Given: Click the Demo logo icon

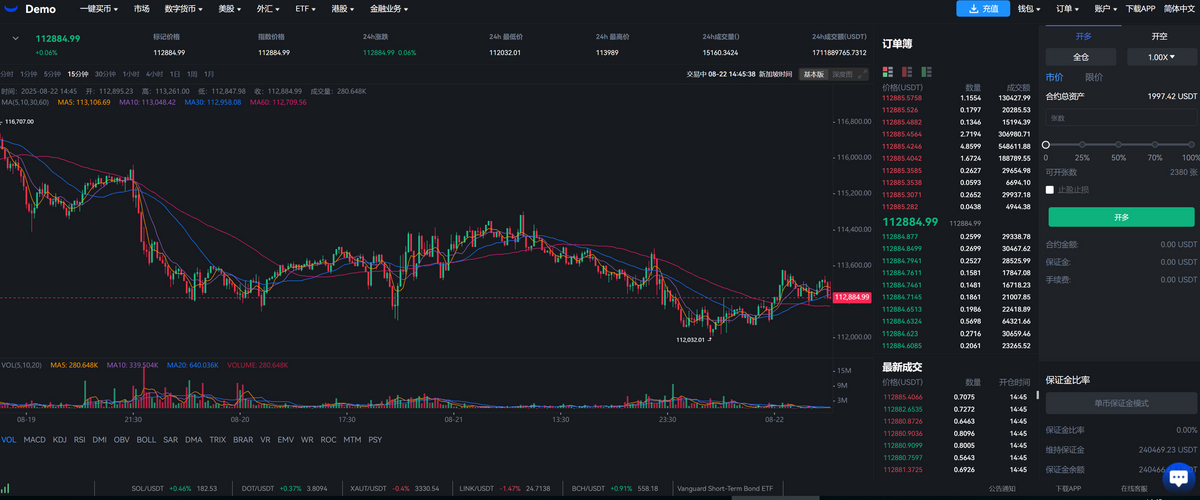Looking at the screenshot, I should coord(11,8).
